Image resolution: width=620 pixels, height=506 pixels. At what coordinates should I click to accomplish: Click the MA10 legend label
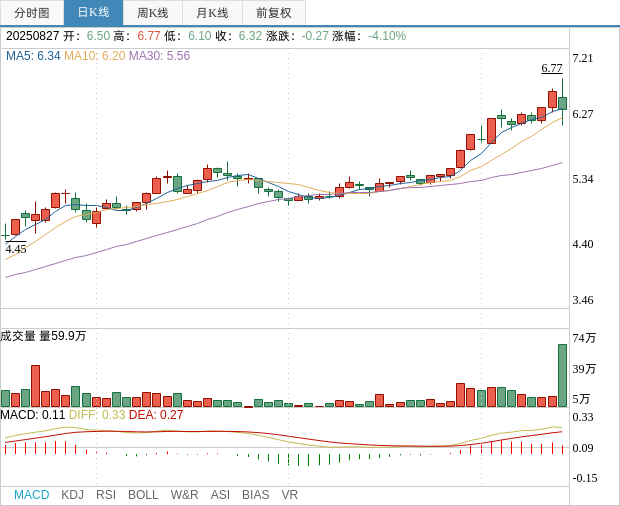click(94, 56)
